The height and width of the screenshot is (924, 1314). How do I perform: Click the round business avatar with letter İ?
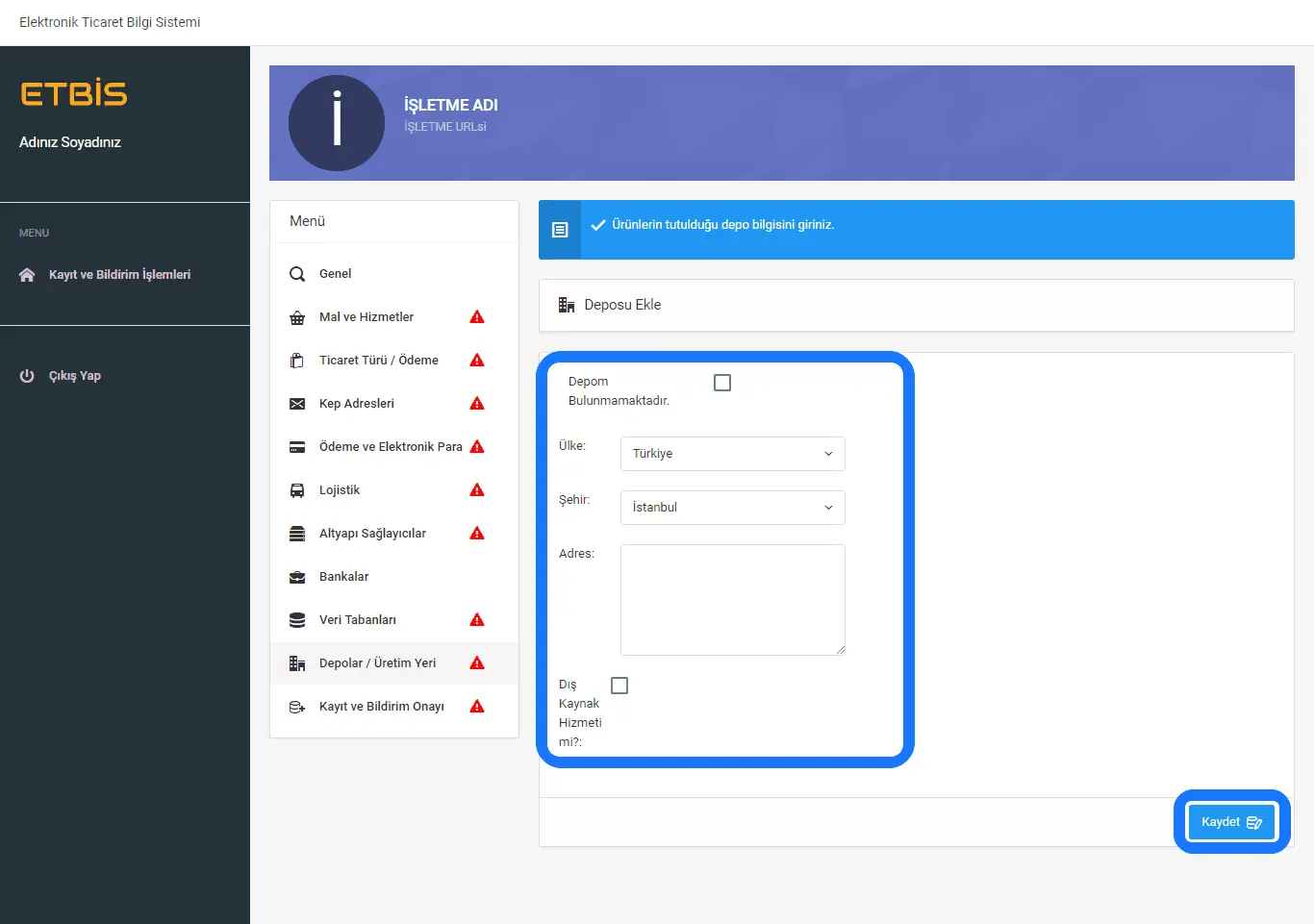(x=337, y=123)
